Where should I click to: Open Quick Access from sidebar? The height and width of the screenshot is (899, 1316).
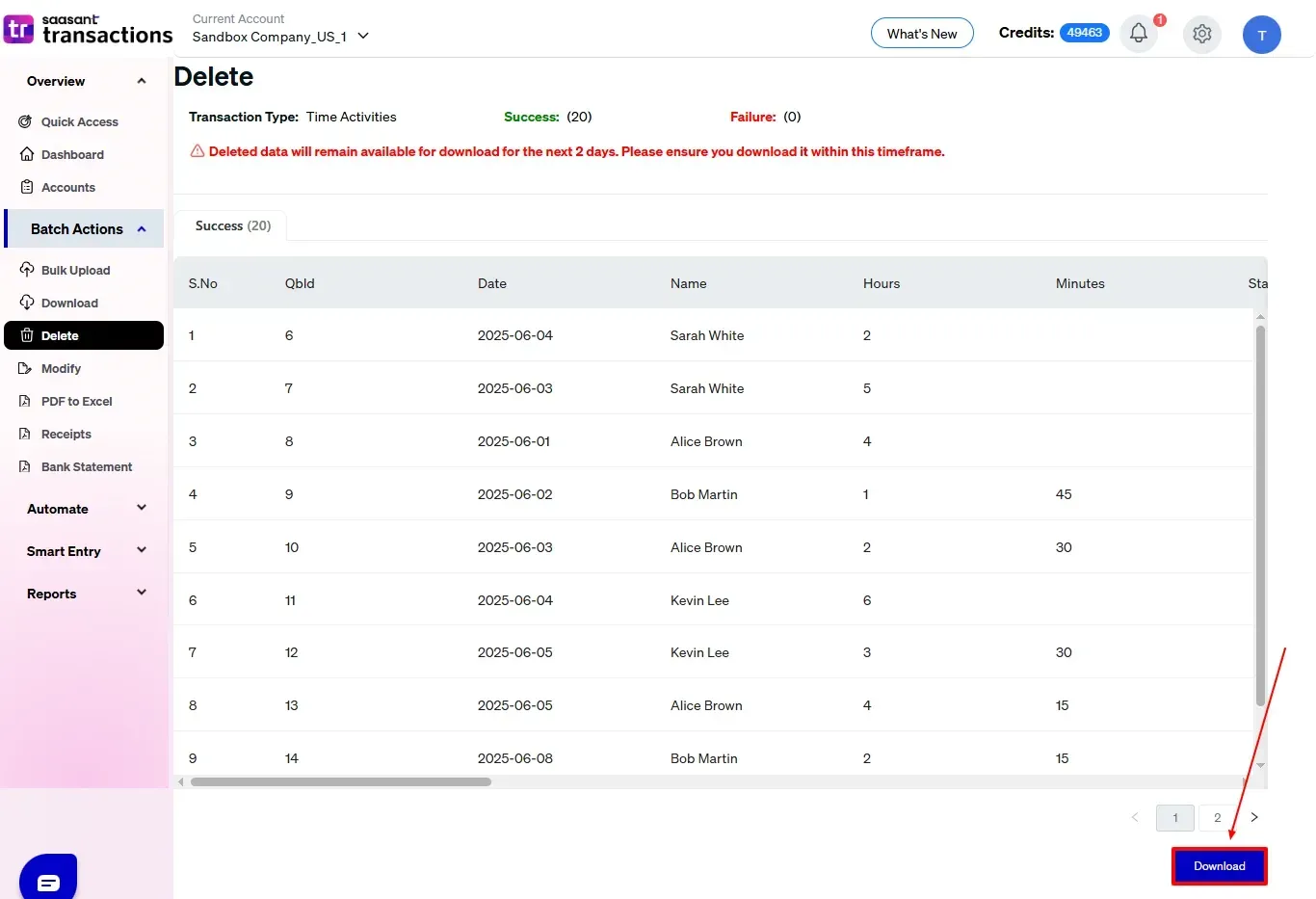(80, 121)
